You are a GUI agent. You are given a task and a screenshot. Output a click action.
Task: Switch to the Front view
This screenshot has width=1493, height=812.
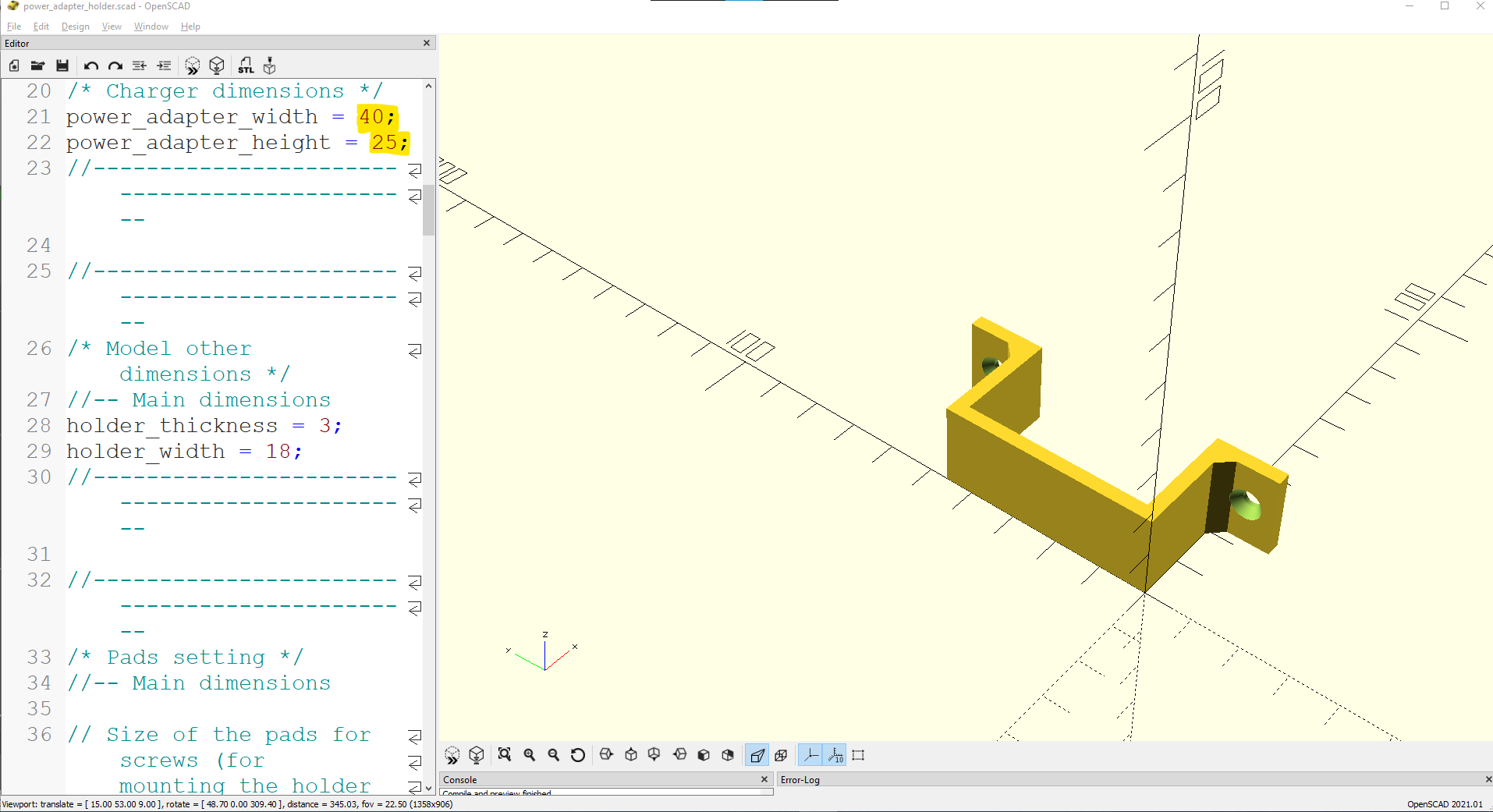coord(704,755)
